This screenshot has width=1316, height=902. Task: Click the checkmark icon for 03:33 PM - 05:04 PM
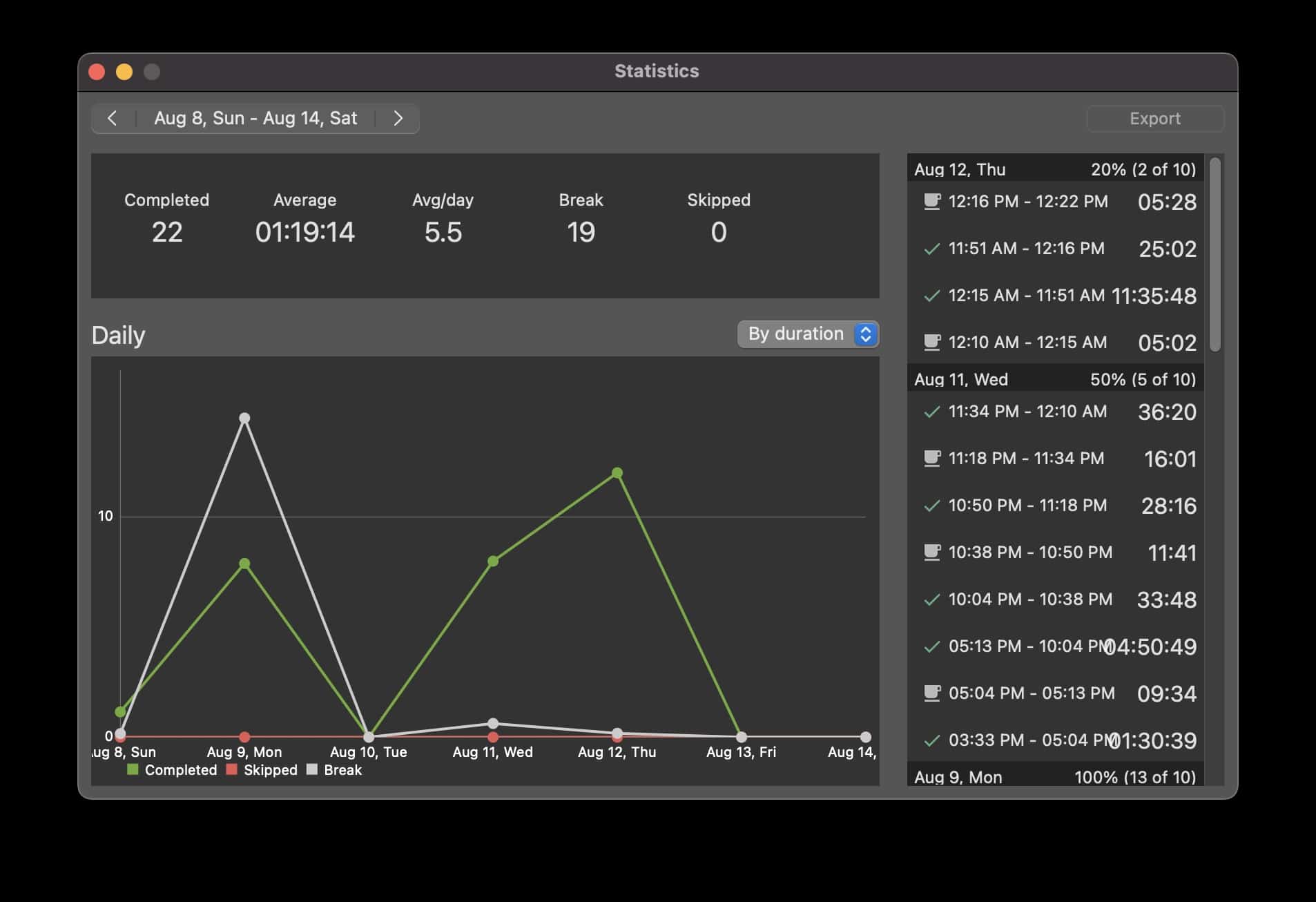pos(932,740)
